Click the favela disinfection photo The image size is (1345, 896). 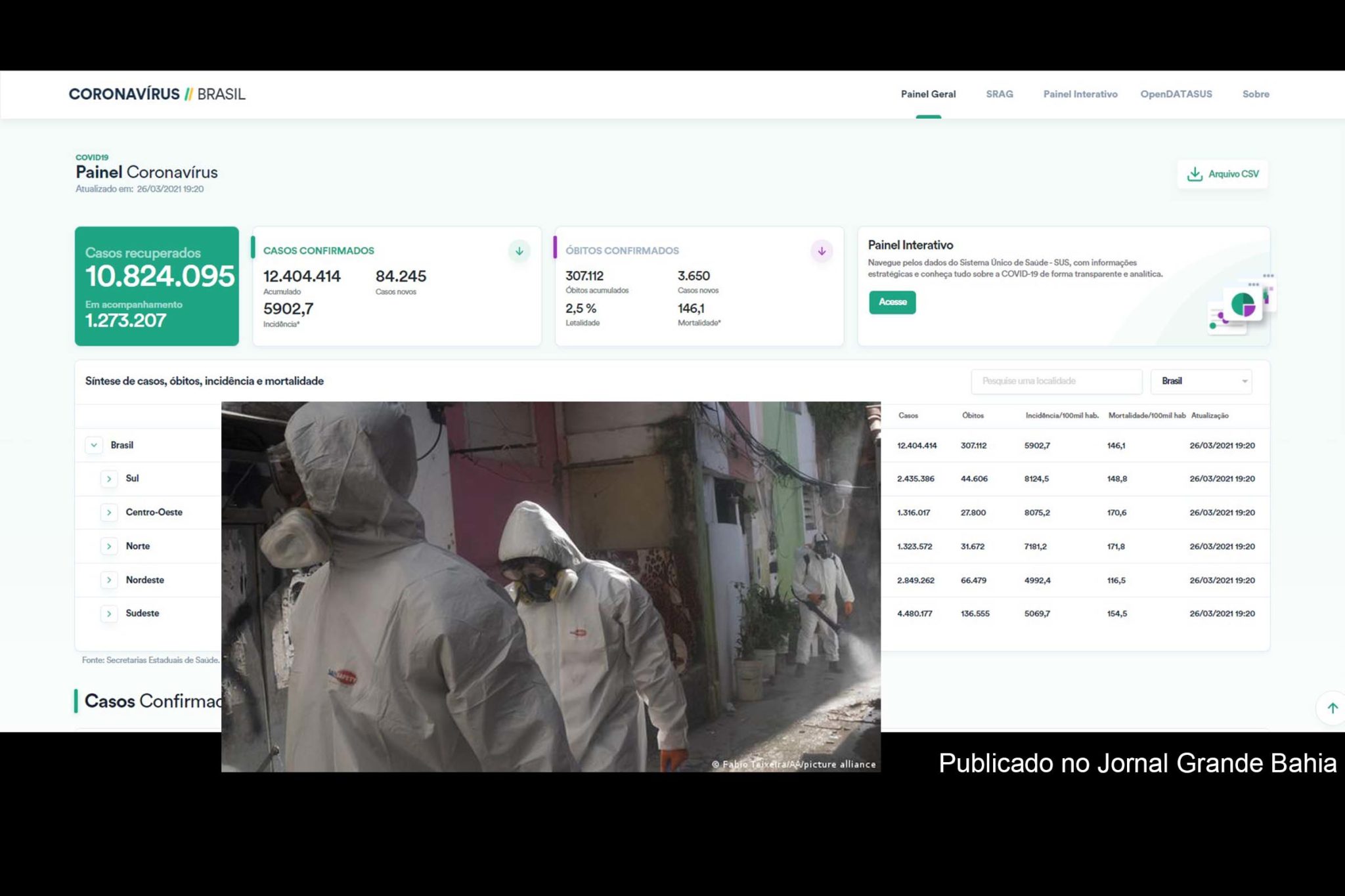tap(550, 586)
